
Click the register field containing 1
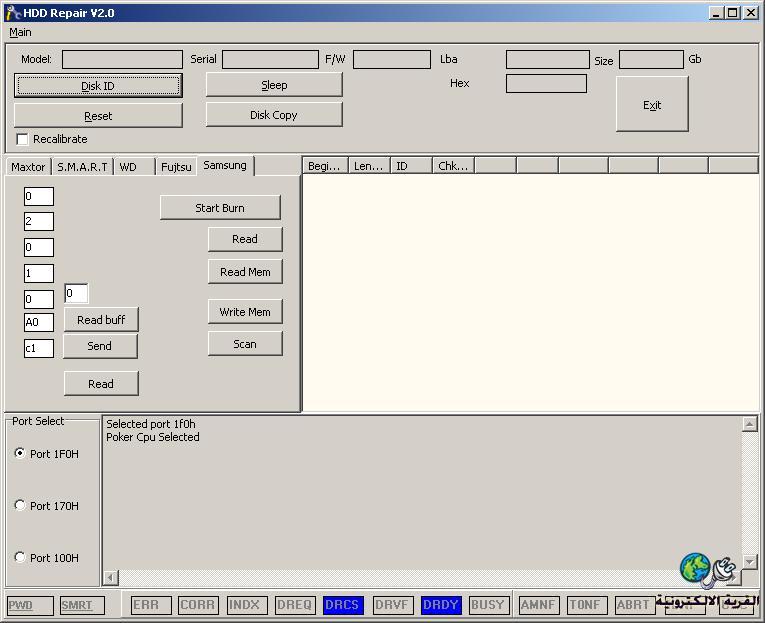(39, 273)
